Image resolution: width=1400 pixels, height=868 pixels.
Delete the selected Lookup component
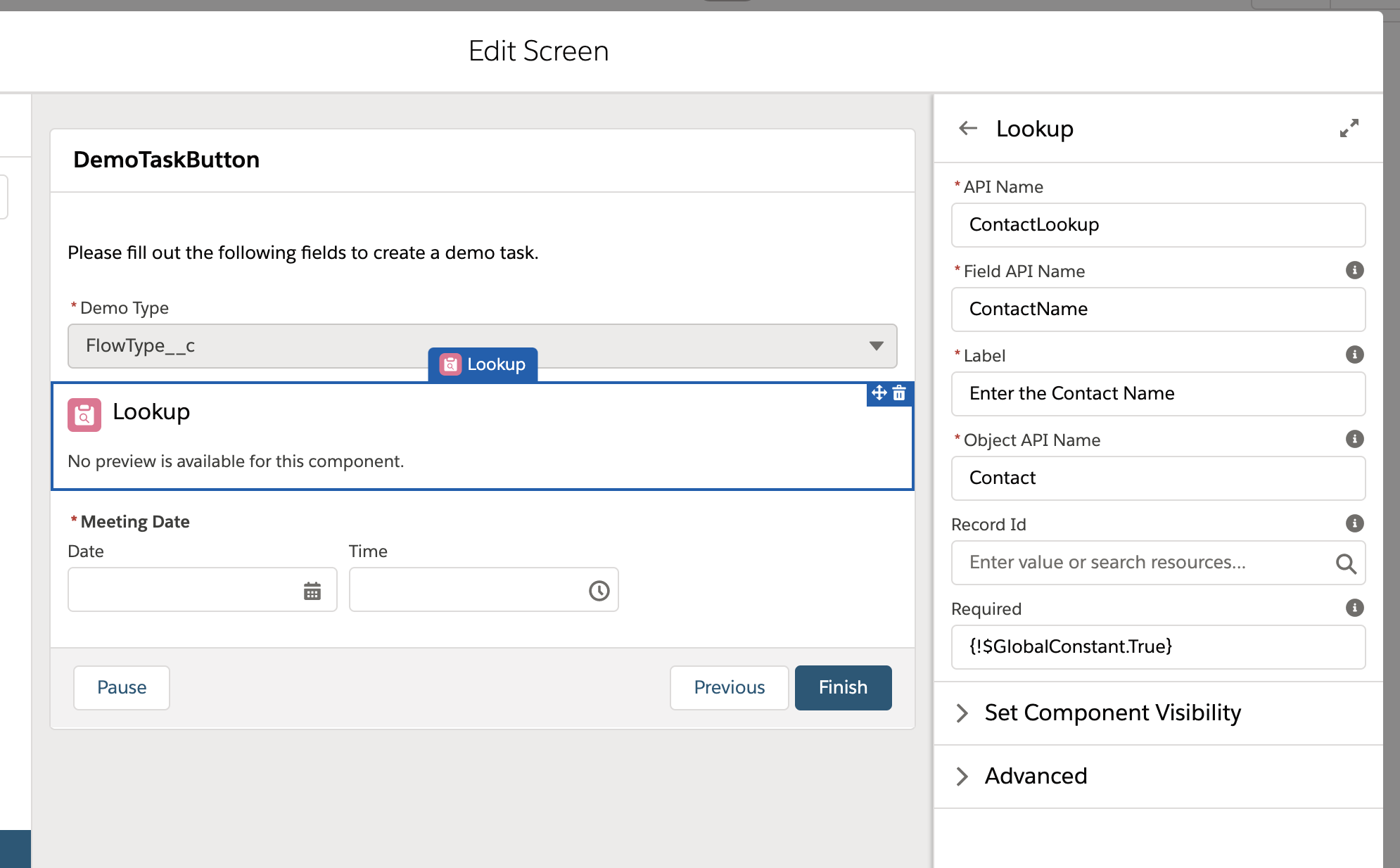[899, 393]
